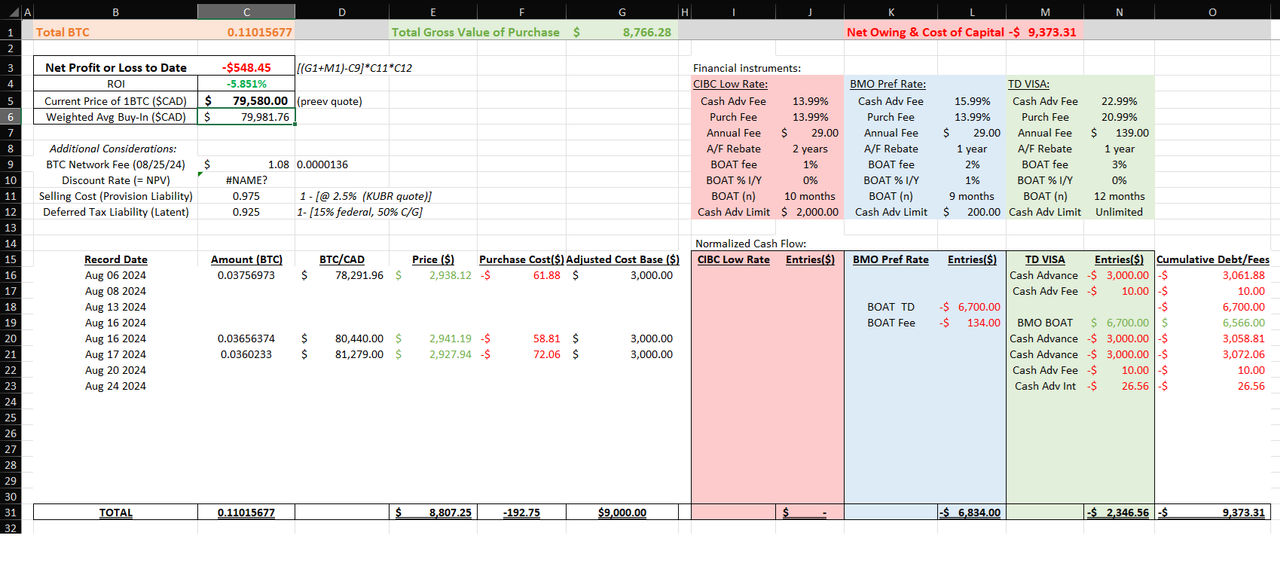1280x573 pixels.
Task: Select row 31 header
Action: tap(13, 512)
